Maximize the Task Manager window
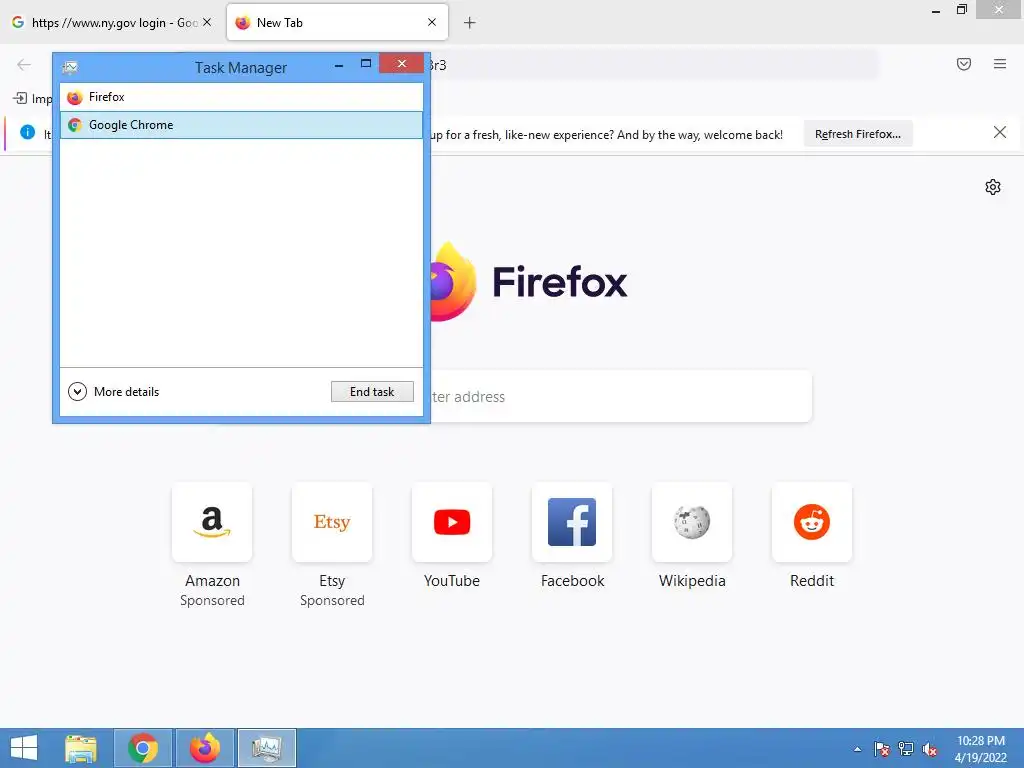1024x768 pixels. click(x=366, y=63)
